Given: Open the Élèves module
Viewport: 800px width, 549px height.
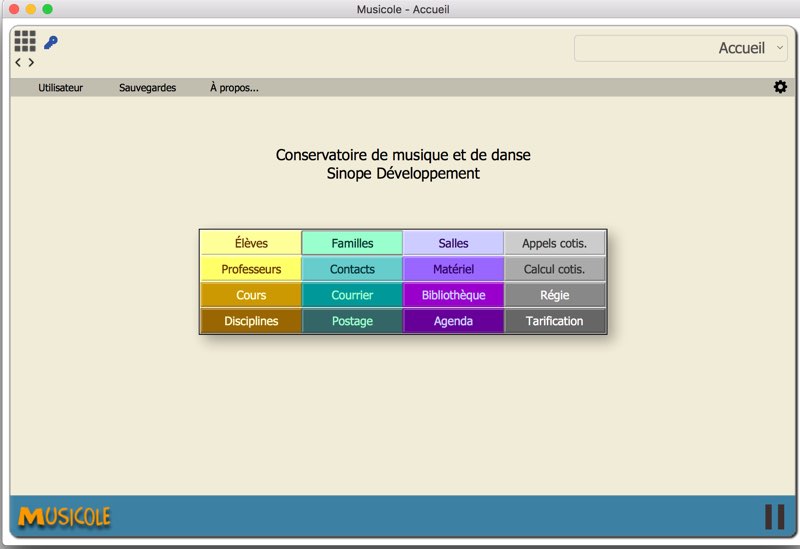Looking at the screenshot, I should [251, 243].
